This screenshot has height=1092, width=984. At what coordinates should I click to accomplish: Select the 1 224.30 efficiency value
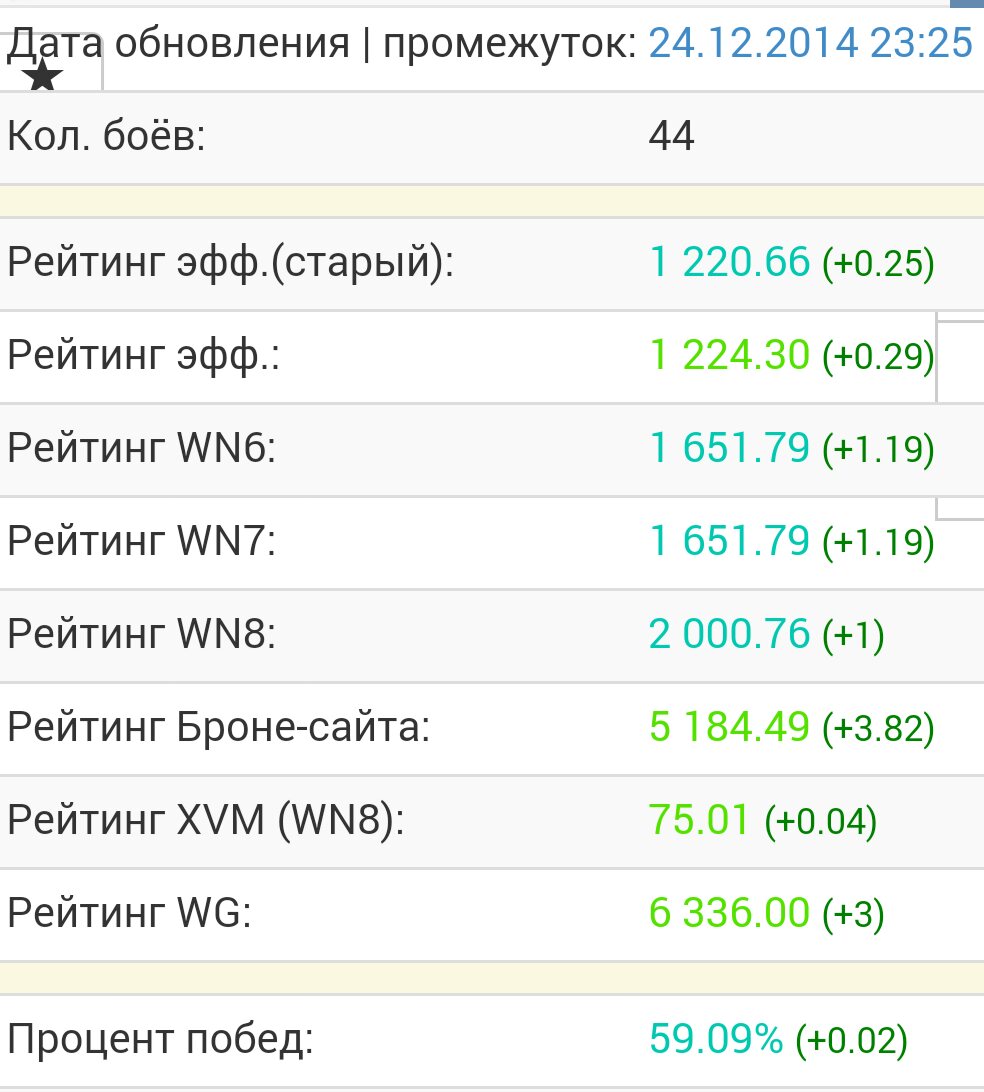coord(729,356)
